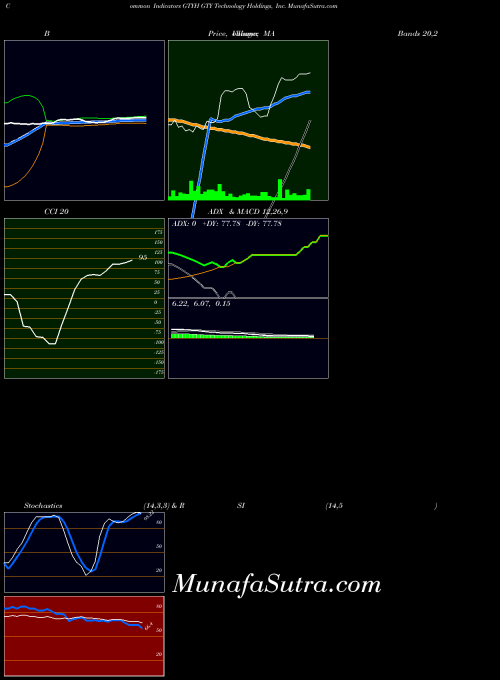The height and width of the screenshot is (680, 500).
Task: Click the '(14,3,3) & R' label
Action: point(164,506)
